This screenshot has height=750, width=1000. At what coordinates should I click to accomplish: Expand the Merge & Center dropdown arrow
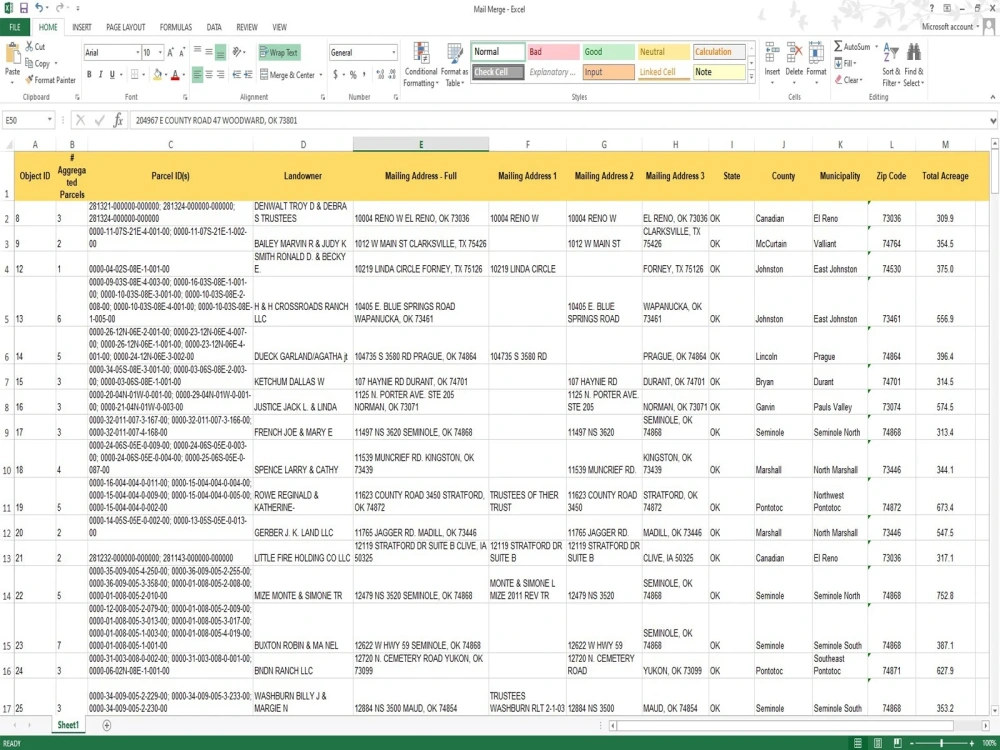(320, 75)
